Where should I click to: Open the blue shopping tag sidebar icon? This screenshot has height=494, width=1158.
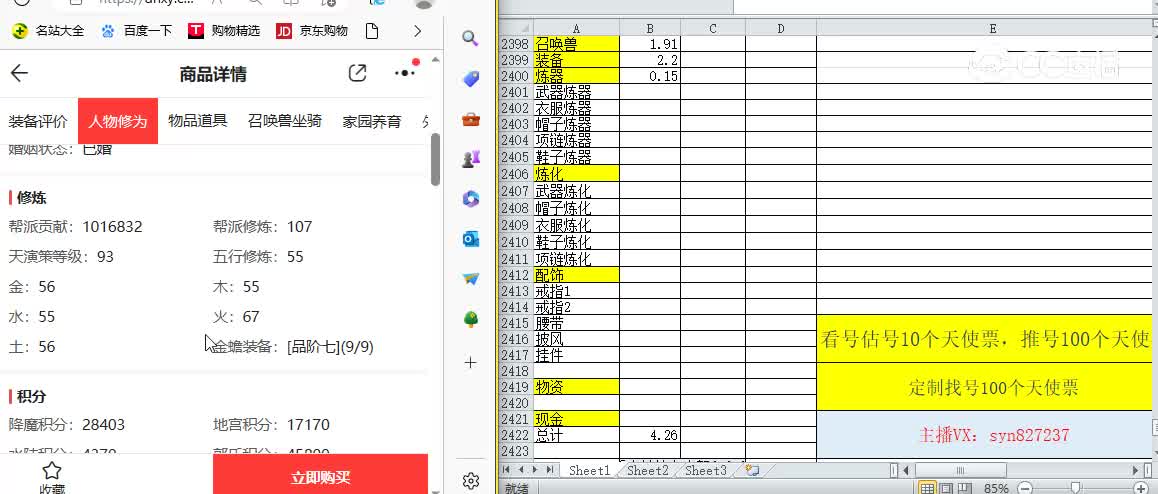[470, 79]
